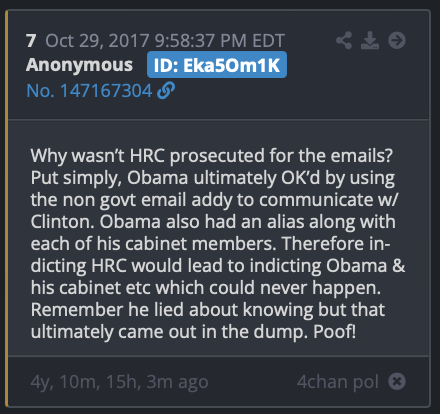440x414 pixels.
Task: Click the share icon in post header
Action: 344,41
